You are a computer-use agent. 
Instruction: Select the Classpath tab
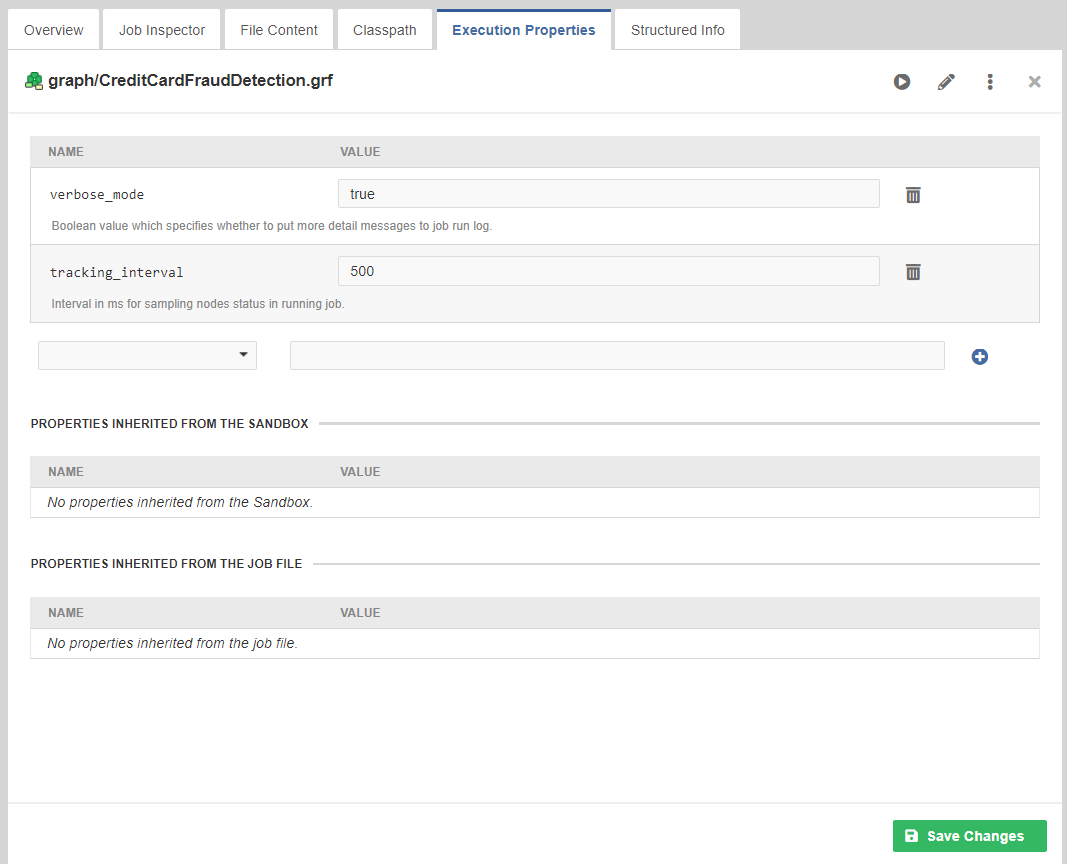385,30
